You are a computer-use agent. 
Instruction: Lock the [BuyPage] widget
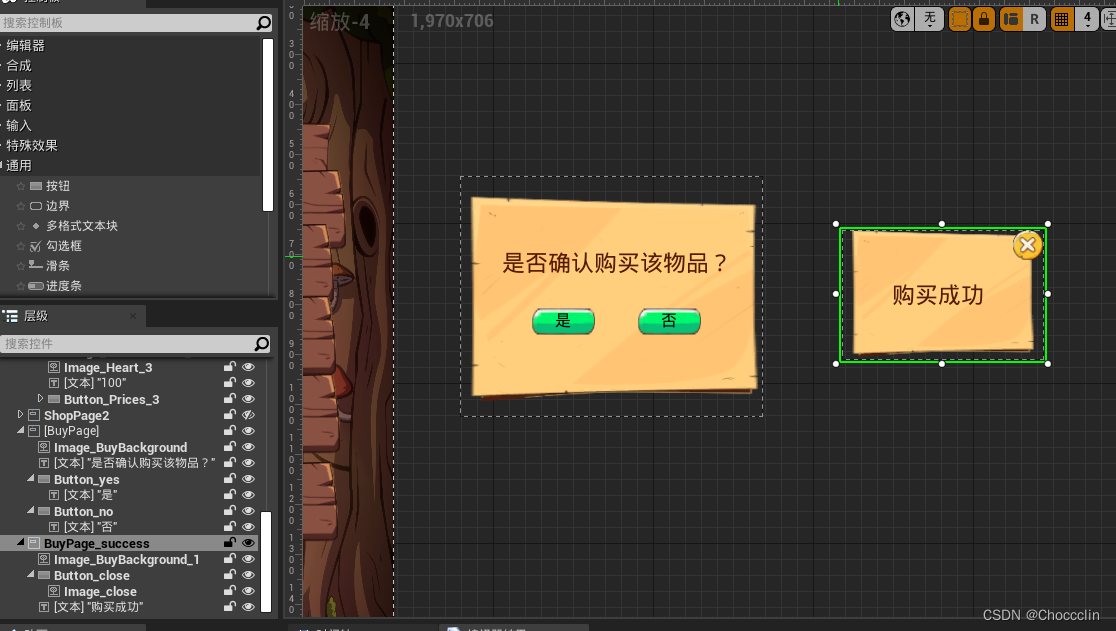tap(230, 430)
